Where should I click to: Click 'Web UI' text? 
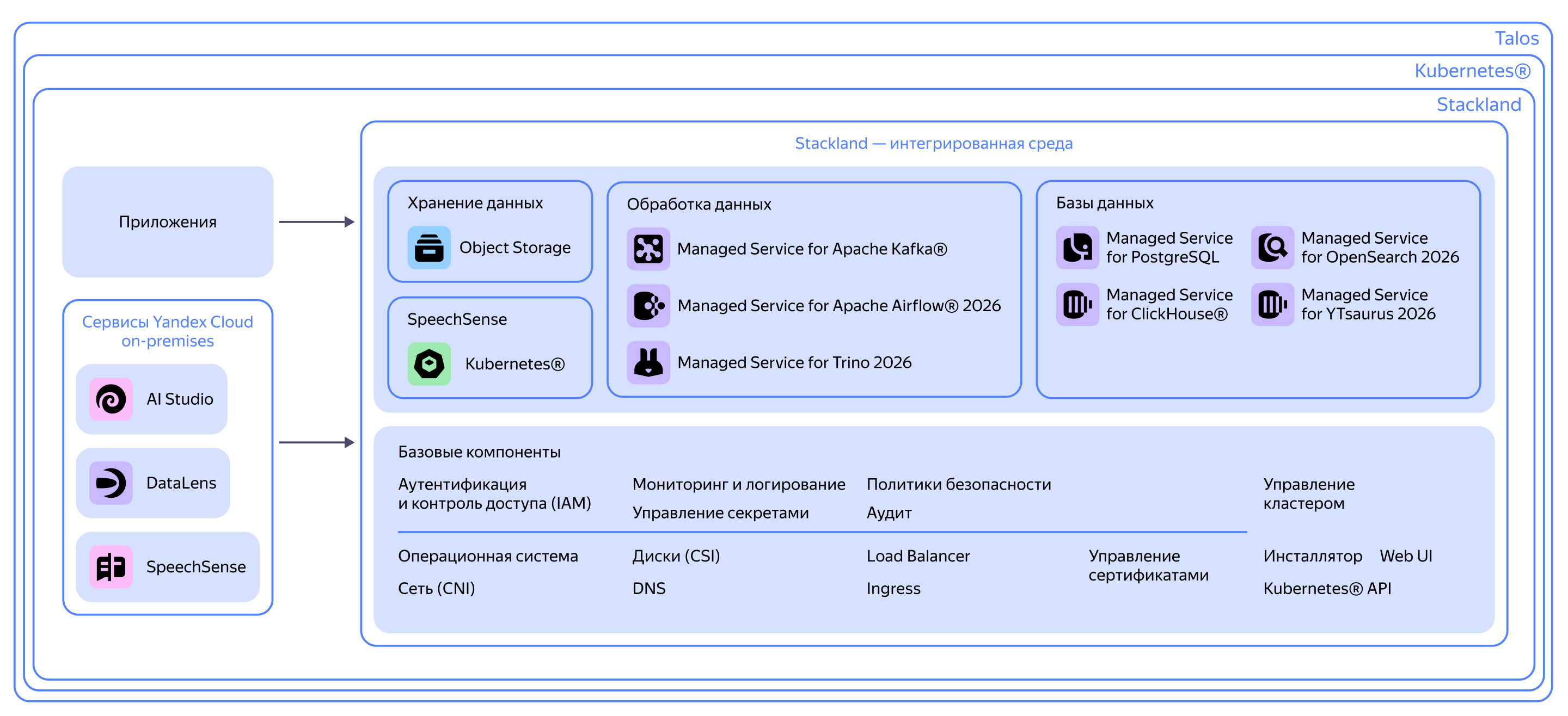click(x=1405, y=556)
